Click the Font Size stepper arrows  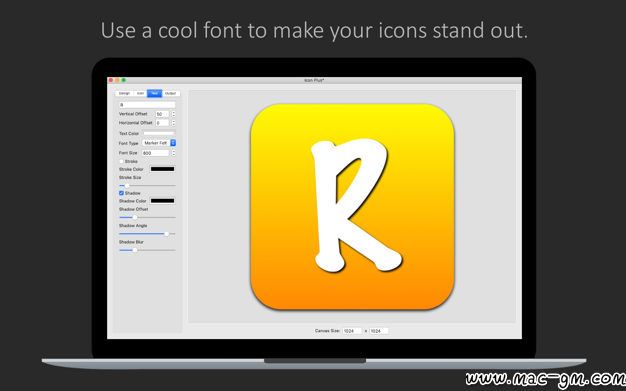(x=173, y=153)
